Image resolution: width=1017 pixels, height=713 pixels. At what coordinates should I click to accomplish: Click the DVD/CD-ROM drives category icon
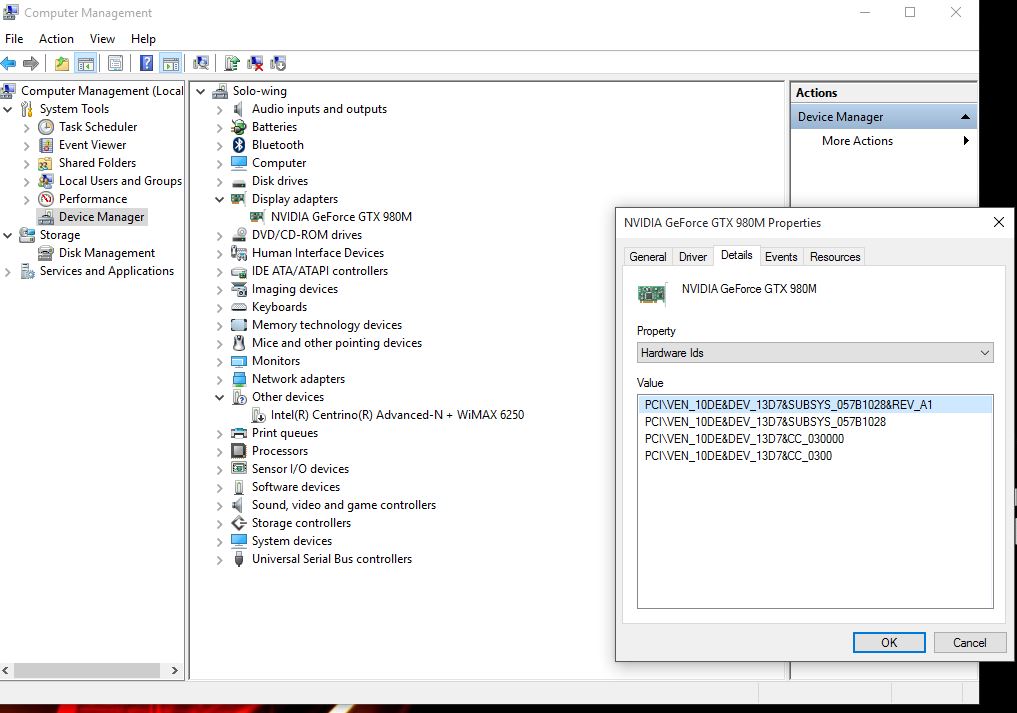239,235
